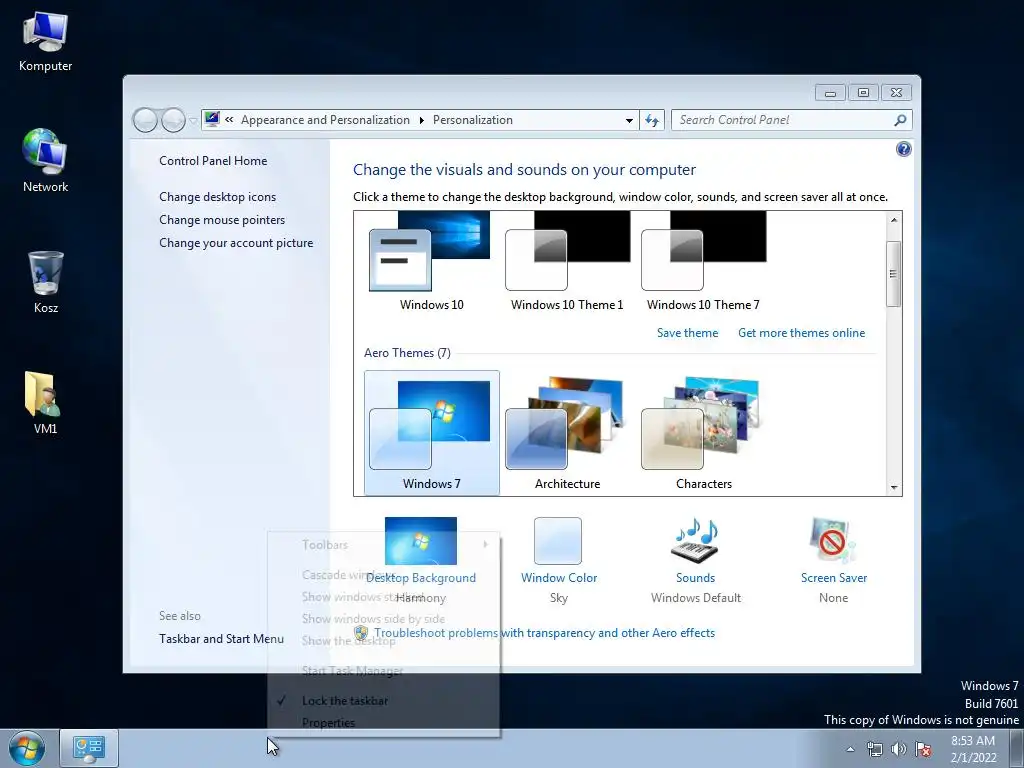Select the Windows 10 Theme 1
The width and height of the screenshot is (1024, 768).
pos(567,263)
